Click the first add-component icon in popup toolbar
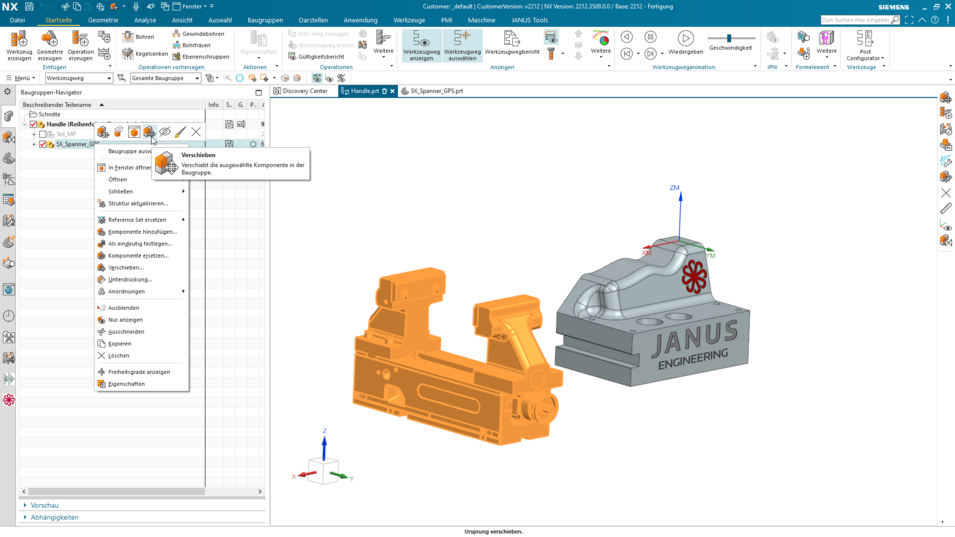Viewport: 955px width, 537px height. coord(103,132)
